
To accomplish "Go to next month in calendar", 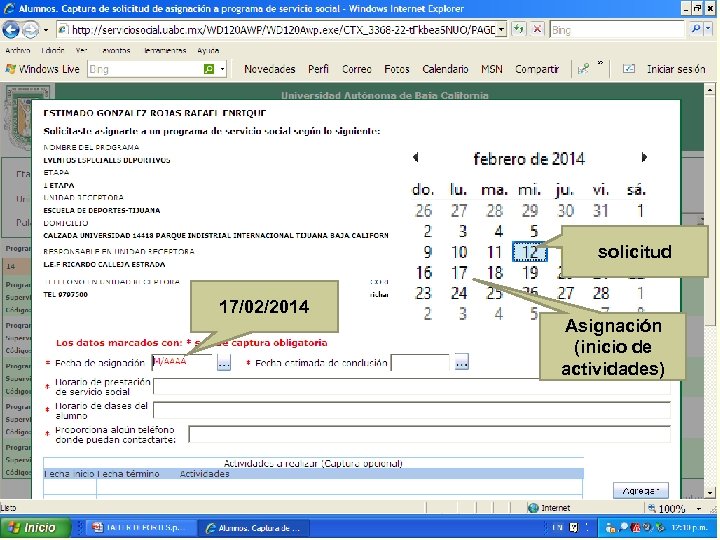I will 644,158.
